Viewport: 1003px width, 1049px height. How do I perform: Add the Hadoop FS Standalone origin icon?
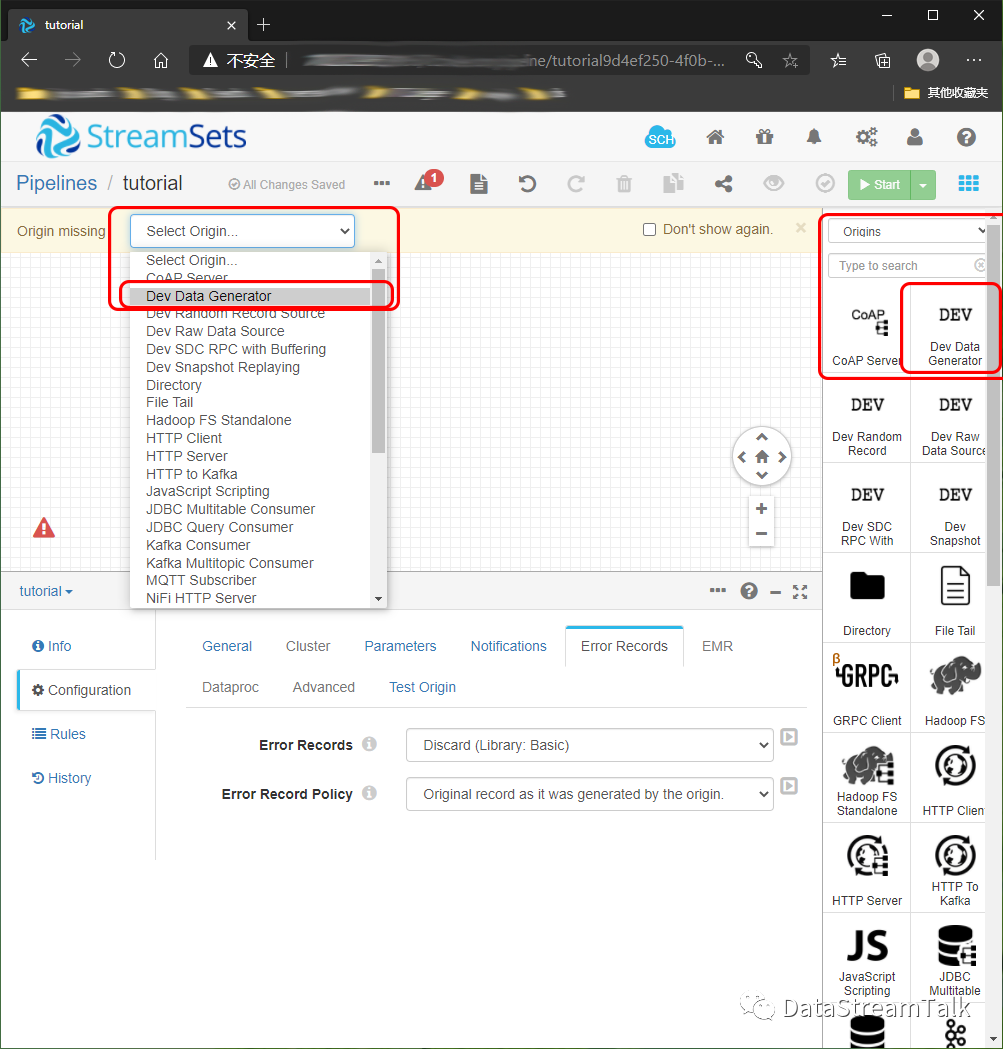(867, 765)
